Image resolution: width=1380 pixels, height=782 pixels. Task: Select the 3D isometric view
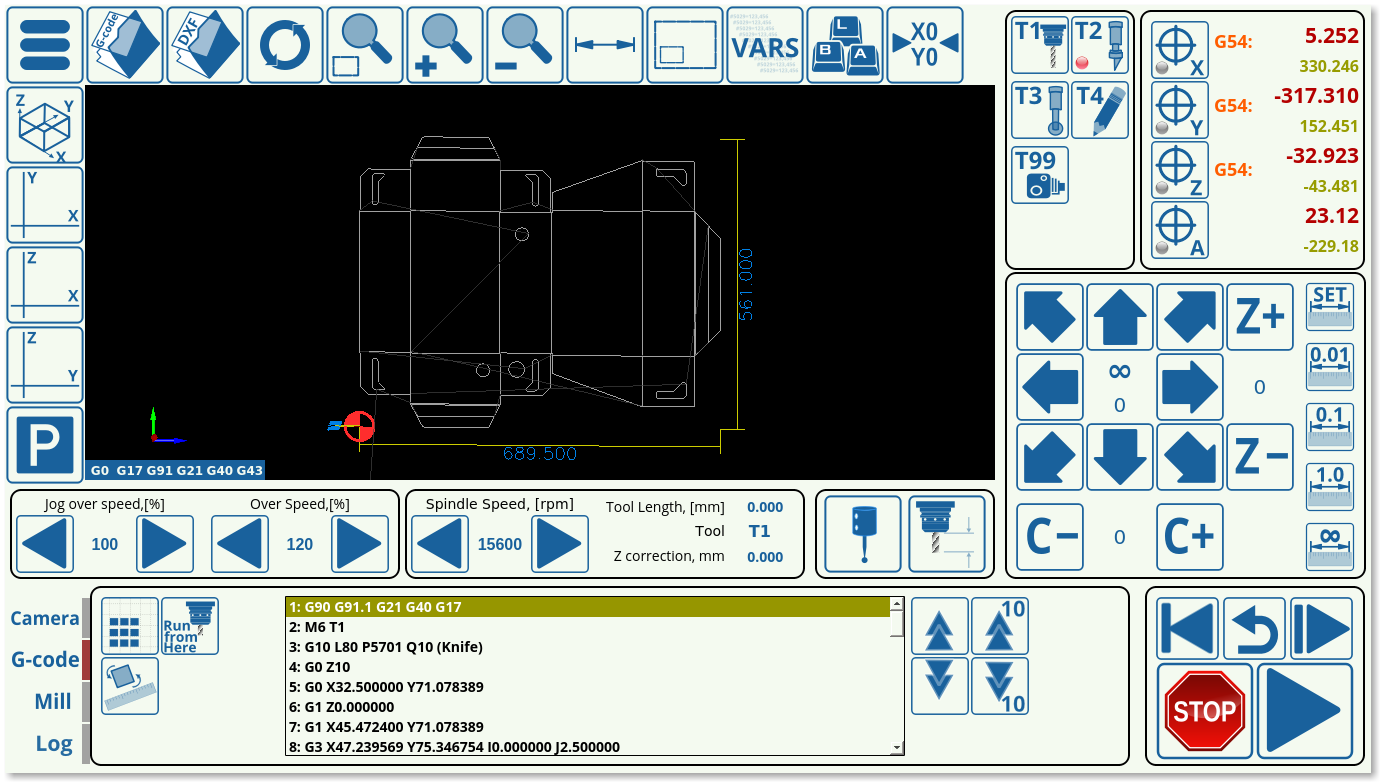pos(45,125)
